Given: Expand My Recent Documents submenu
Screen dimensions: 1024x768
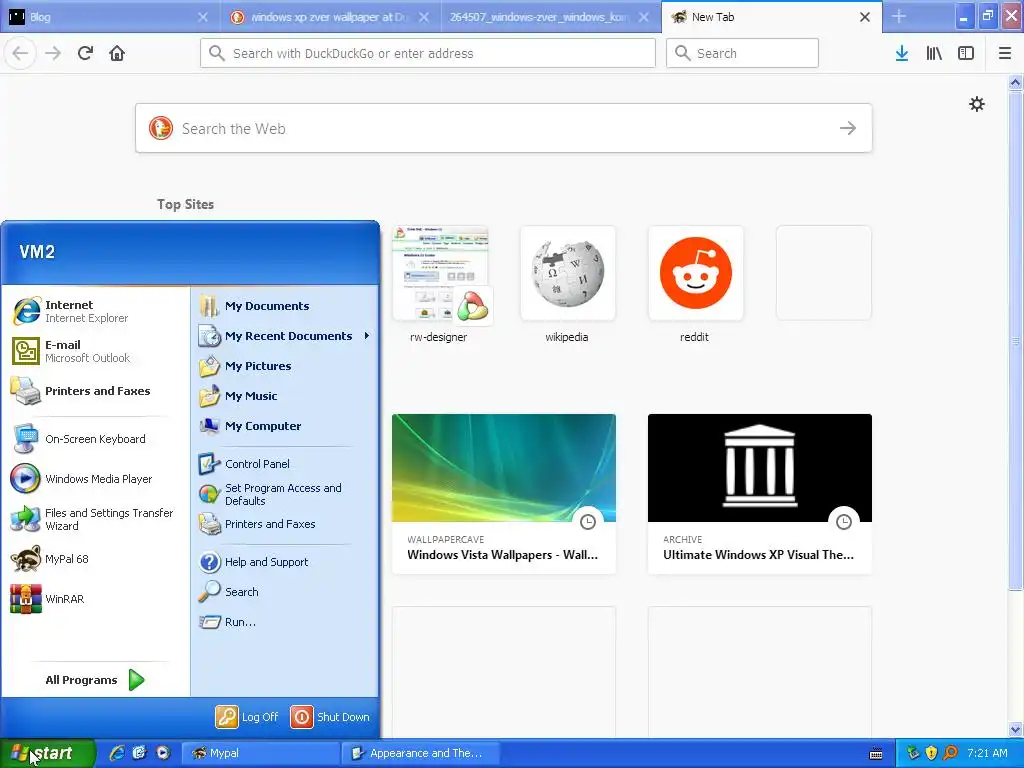Looking at the screenshot, I should (285, 336).
